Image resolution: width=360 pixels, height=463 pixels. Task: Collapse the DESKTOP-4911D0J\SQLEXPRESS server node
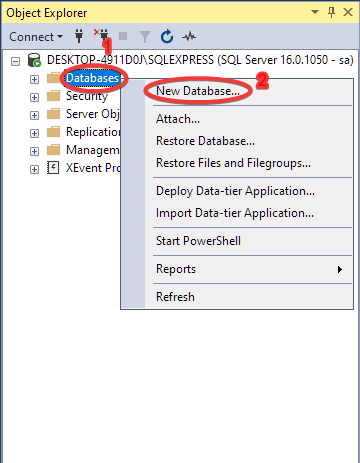pos(15,61)
